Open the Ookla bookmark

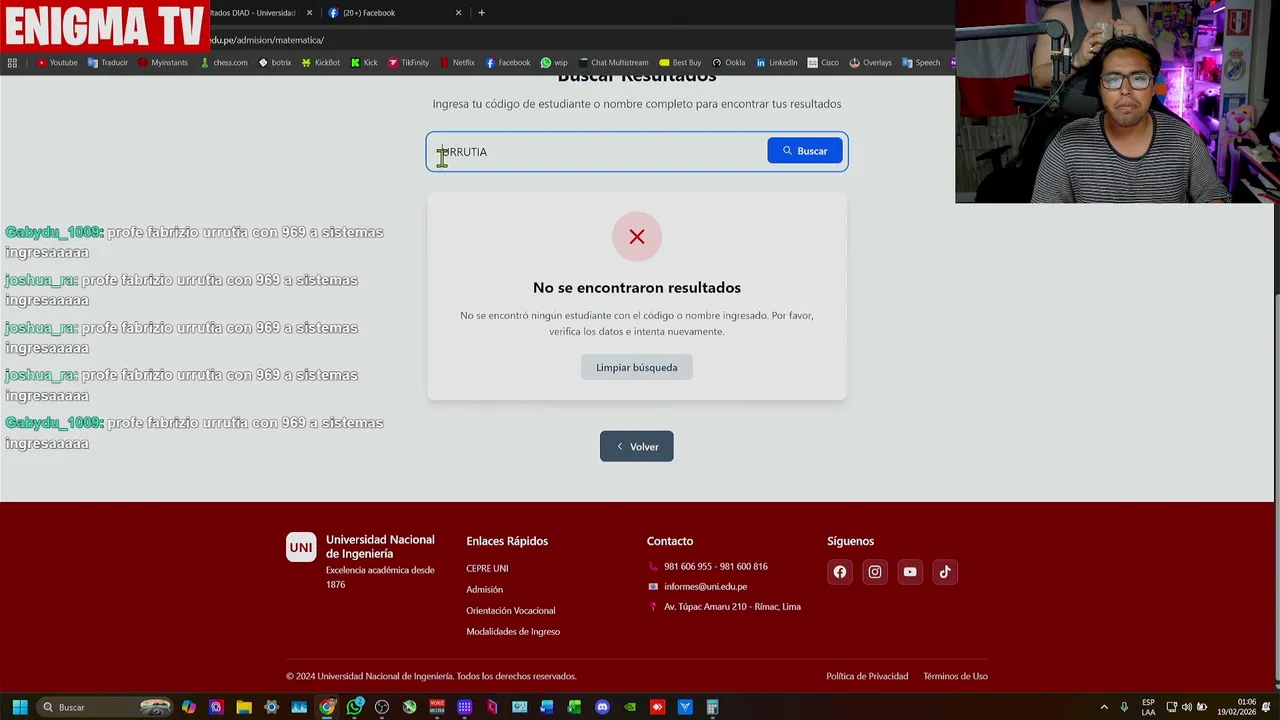[728, 62]
